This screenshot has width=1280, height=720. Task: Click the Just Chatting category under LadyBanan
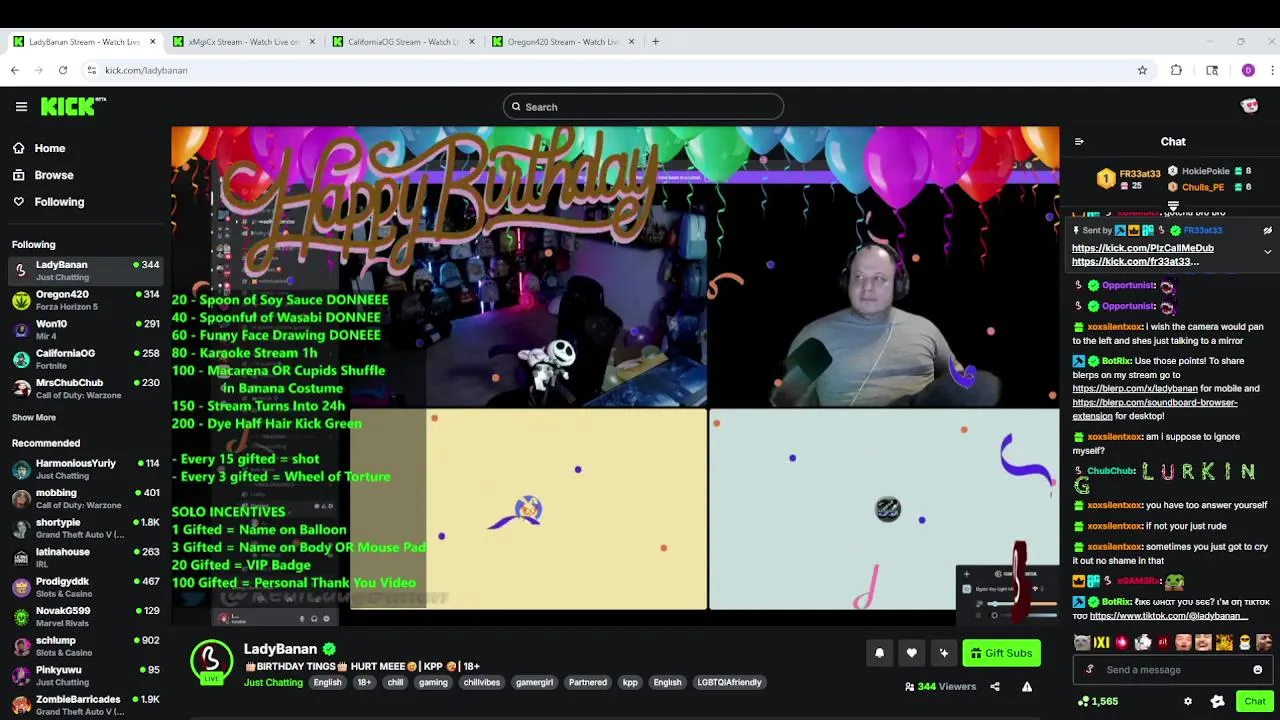(273, 682)
